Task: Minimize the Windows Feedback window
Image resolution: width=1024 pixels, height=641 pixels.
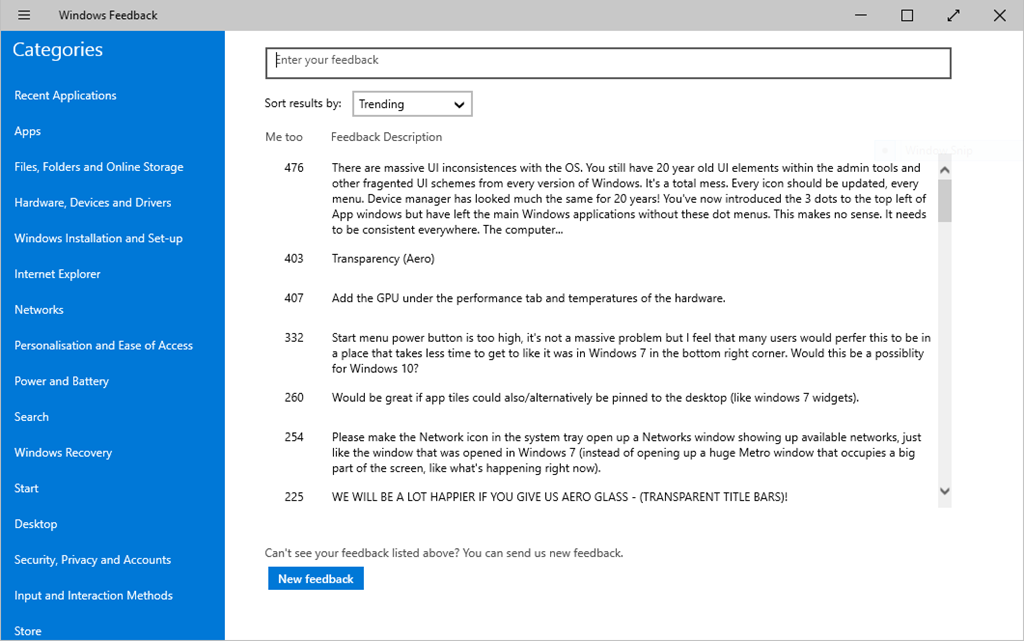Action: 861,15
